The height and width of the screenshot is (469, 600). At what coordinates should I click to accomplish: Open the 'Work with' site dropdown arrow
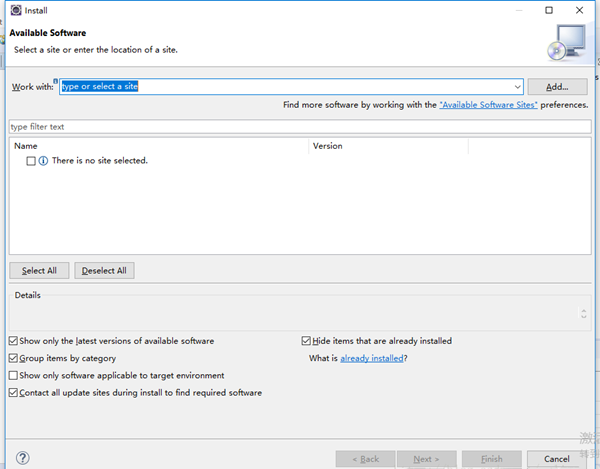point(517,87)
